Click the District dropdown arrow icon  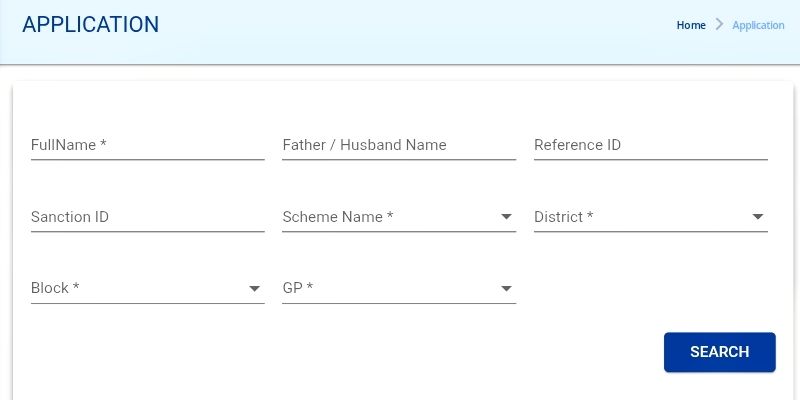(758, 217)
